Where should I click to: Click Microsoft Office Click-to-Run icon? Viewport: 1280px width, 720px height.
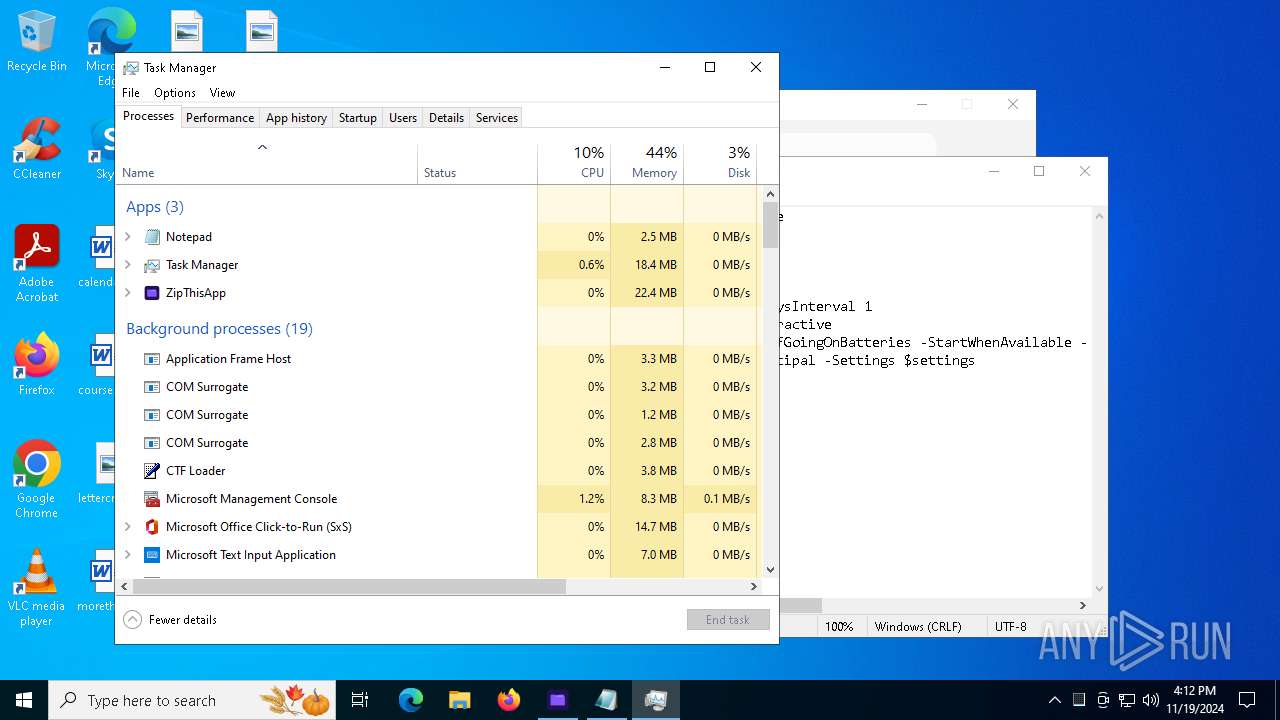click(152, 527)
